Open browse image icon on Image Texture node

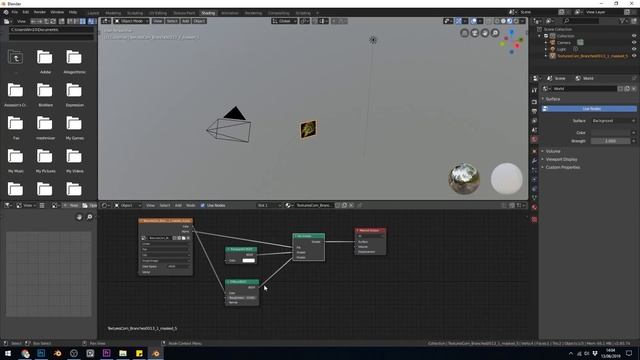coord(144,238)
